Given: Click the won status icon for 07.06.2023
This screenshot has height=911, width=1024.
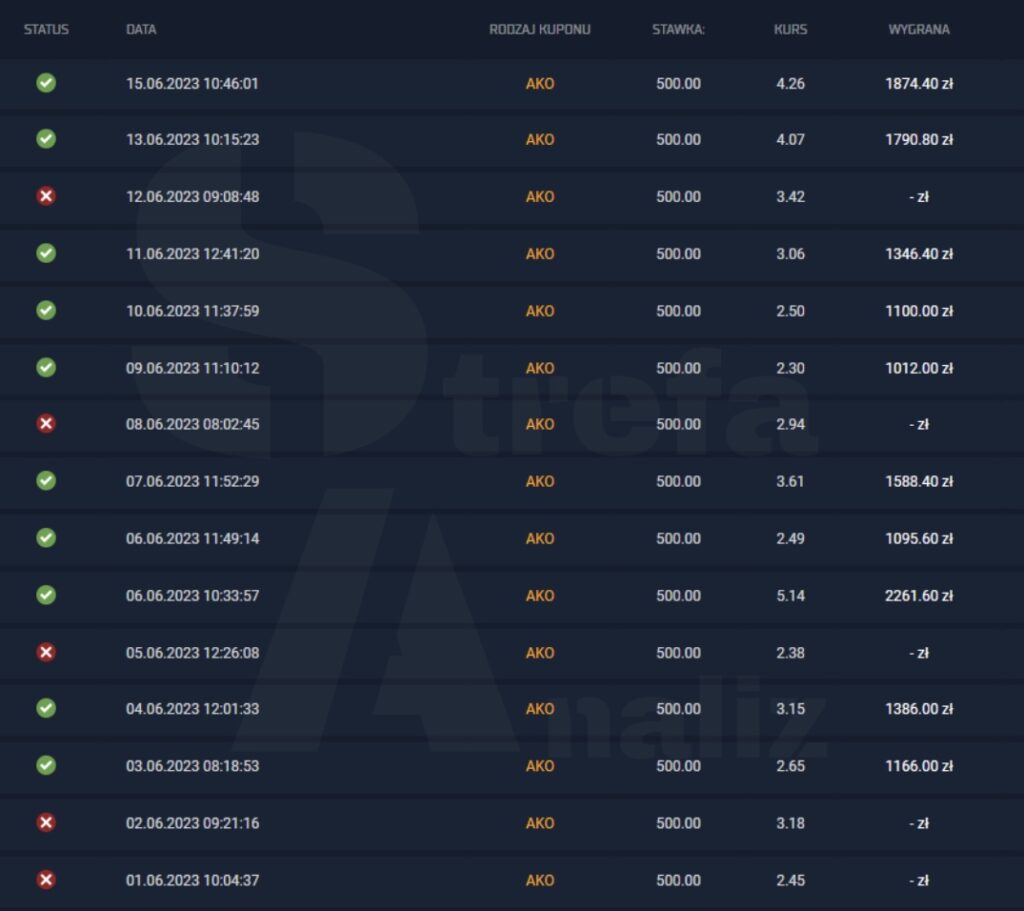Looking at the screenshot, I should click(46, 481).
